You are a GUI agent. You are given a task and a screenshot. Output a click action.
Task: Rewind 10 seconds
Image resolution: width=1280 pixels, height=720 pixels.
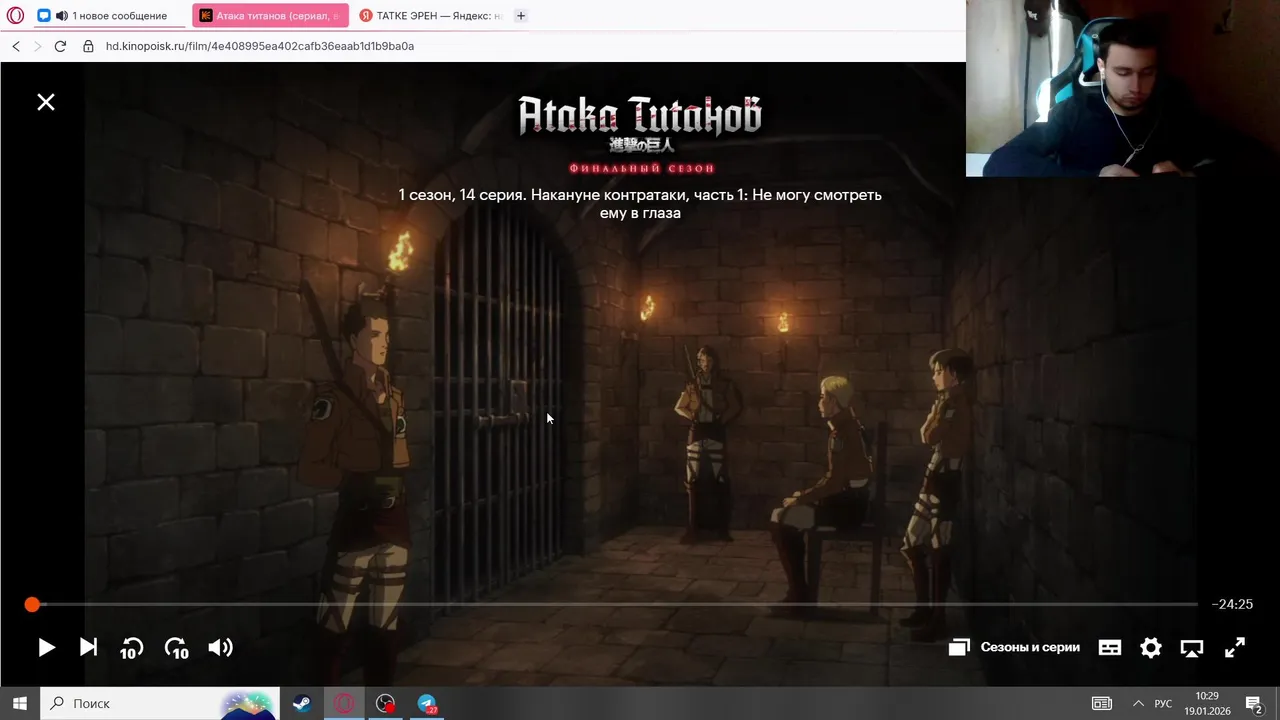tap(131, 648)
